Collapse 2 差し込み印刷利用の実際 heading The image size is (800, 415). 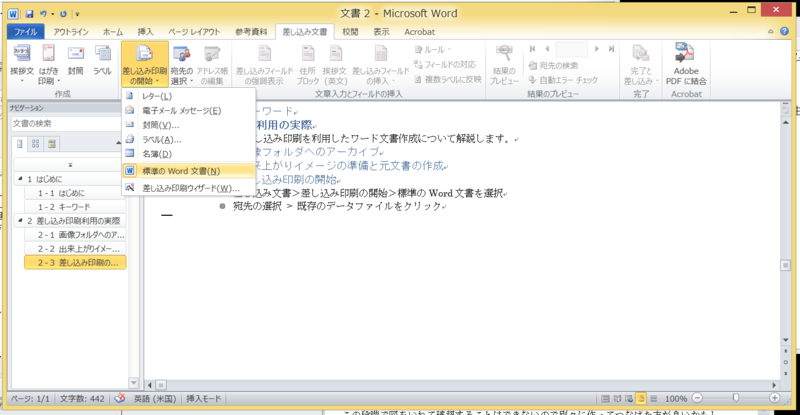20,221
